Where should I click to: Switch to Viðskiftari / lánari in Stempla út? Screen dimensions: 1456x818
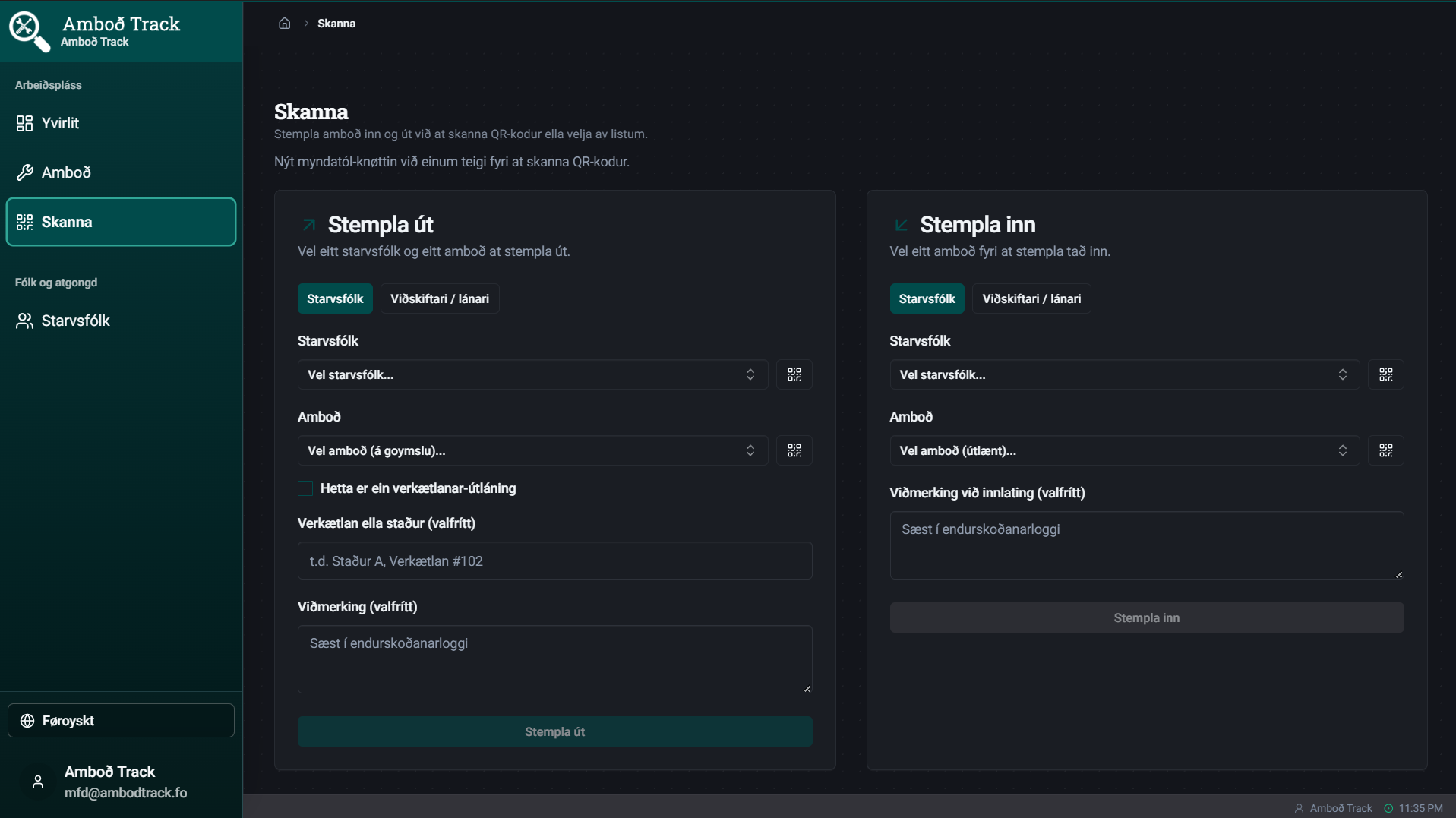click(x=440, y=298)
